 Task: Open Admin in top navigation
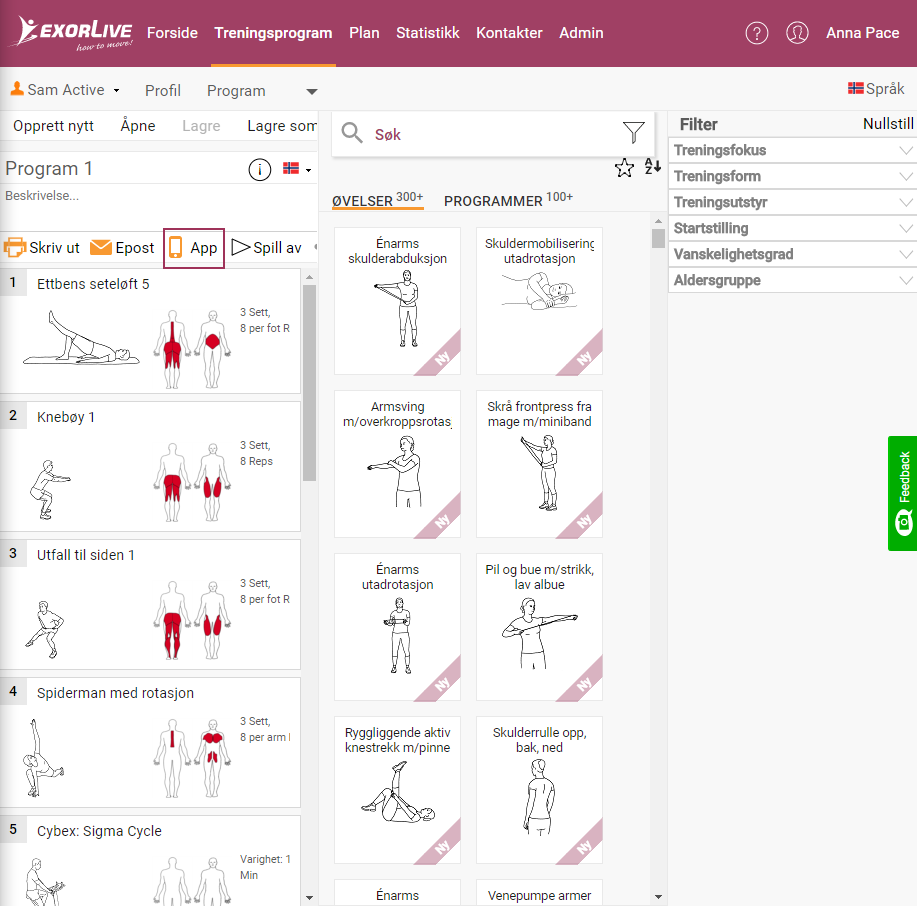(581, 33)
